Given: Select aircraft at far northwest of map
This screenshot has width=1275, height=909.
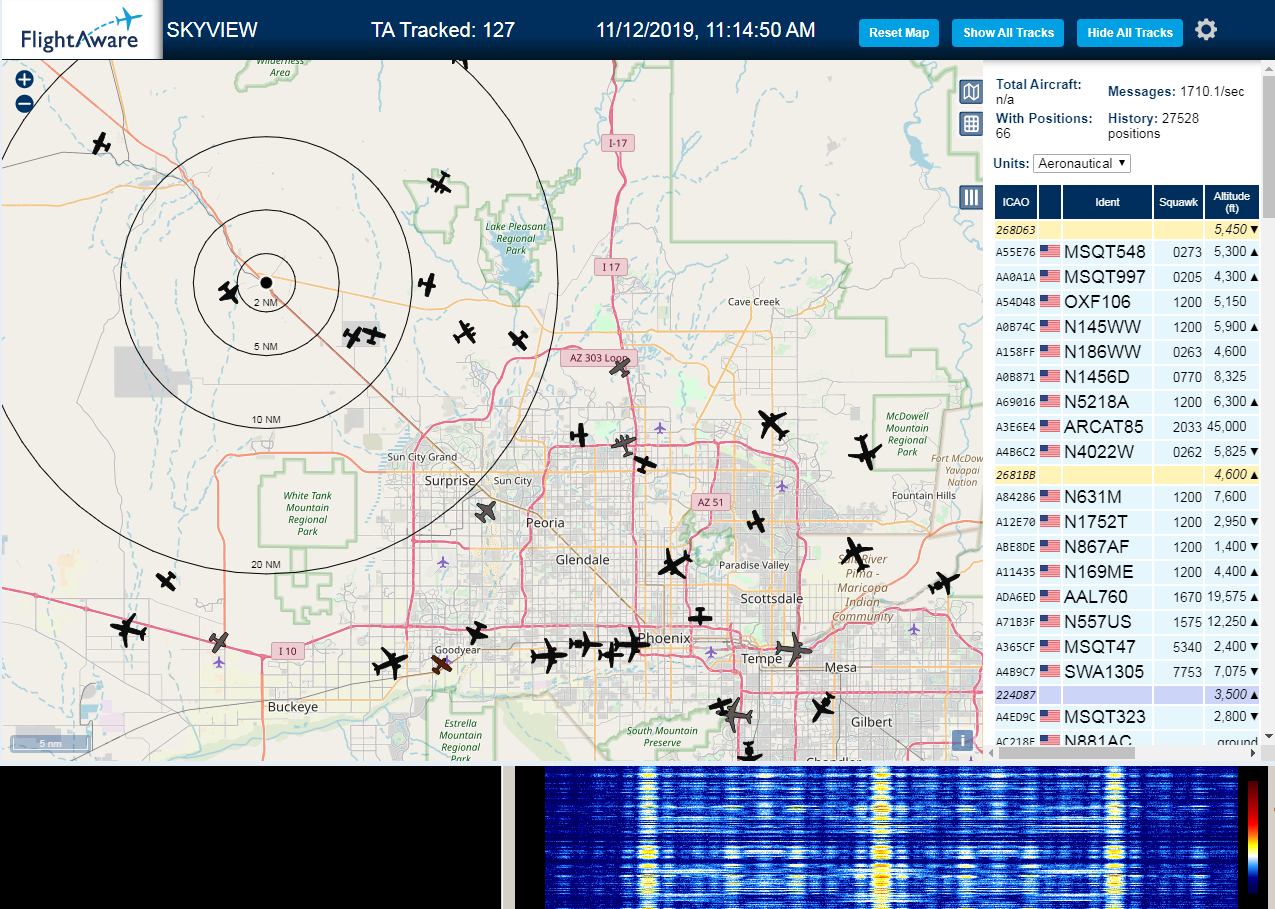Looking at the screenshot, I should pyautogui.click(x=101, y=144).
